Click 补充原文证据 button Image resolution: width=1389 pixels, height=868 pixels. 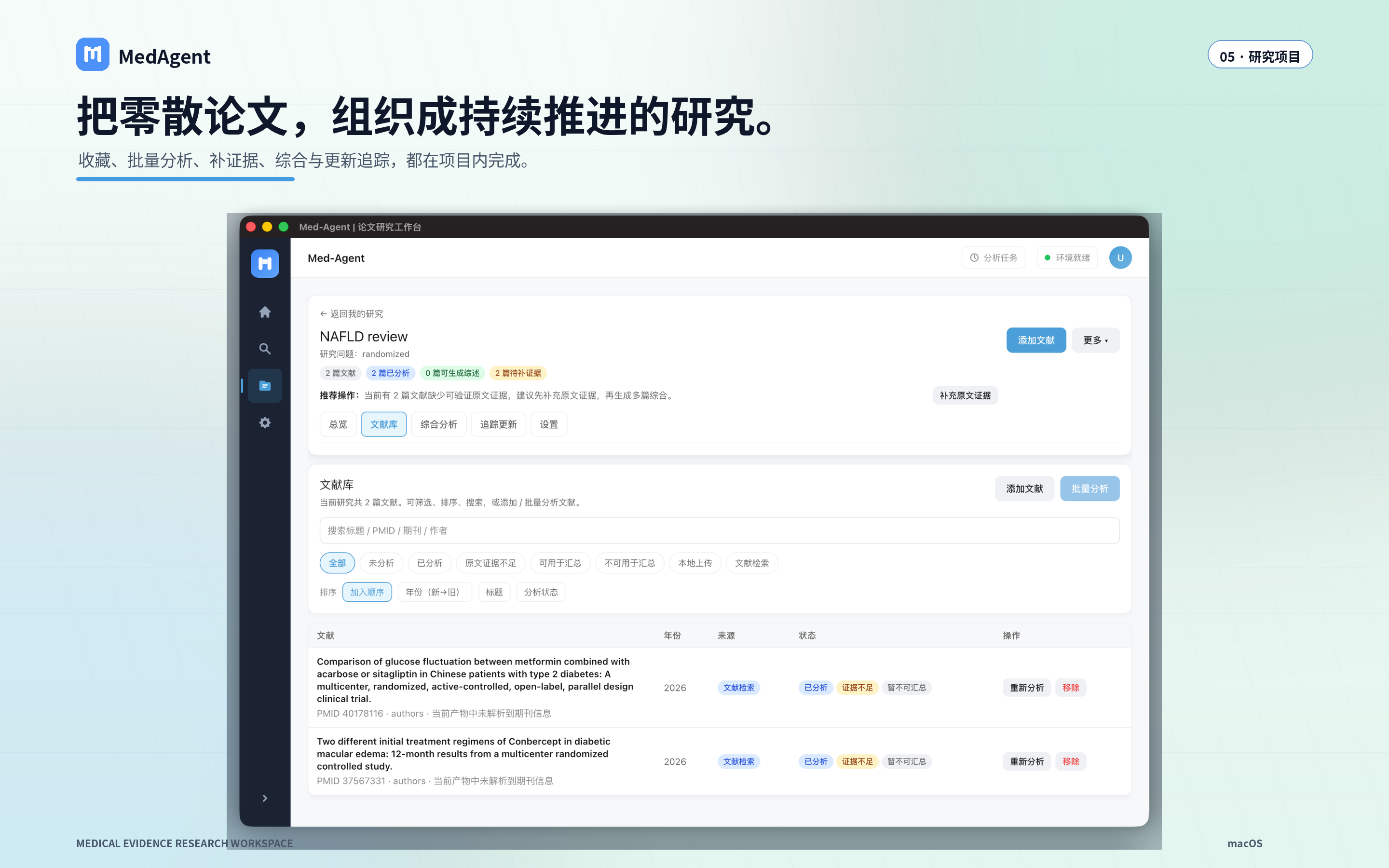click(965, 395)
